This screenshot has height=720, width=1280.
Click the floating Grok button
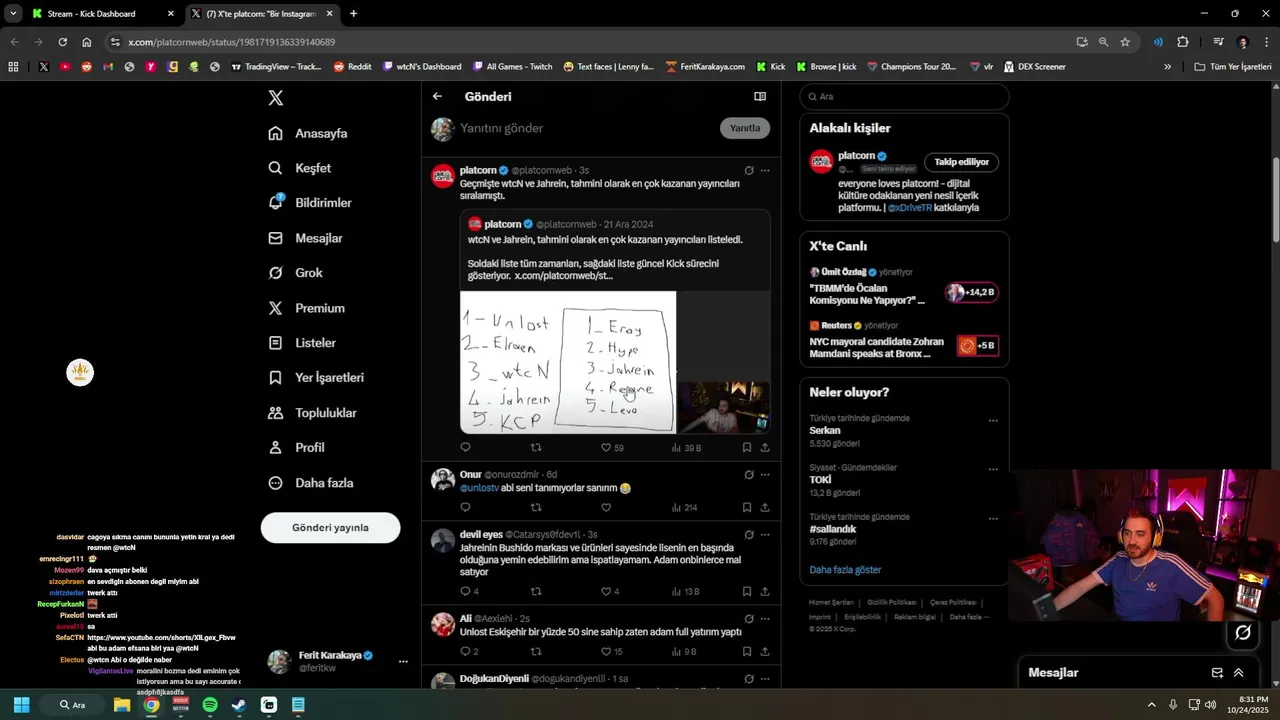point(1243,632)
